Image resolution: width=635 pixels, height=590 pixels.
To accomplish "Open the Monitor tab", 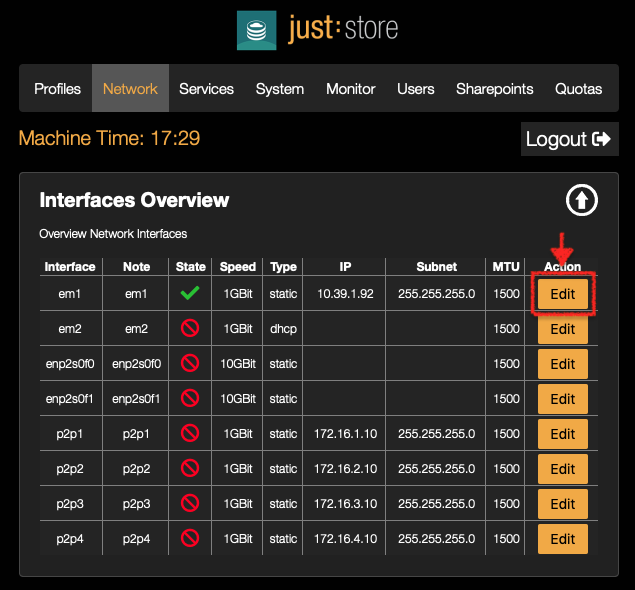I will point(351,89).
